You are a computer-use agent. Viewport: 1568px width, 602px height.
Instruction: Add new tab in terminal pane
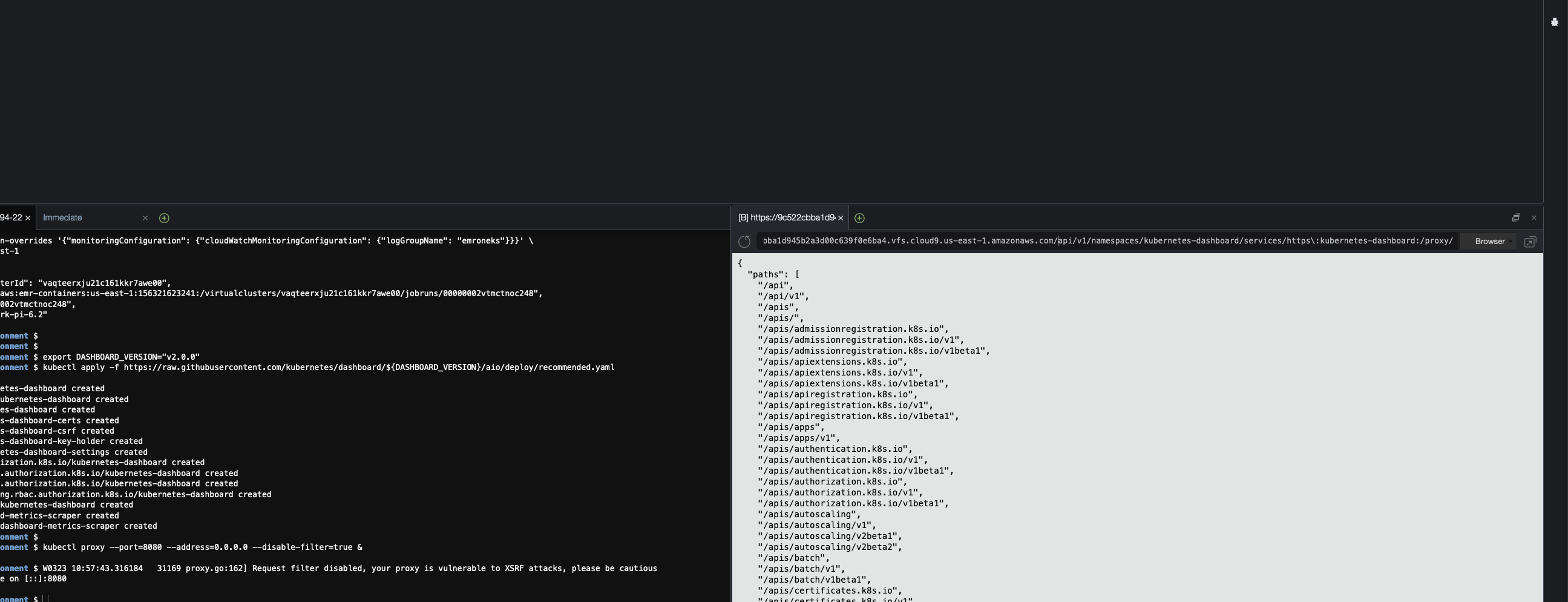coord(164,217)
